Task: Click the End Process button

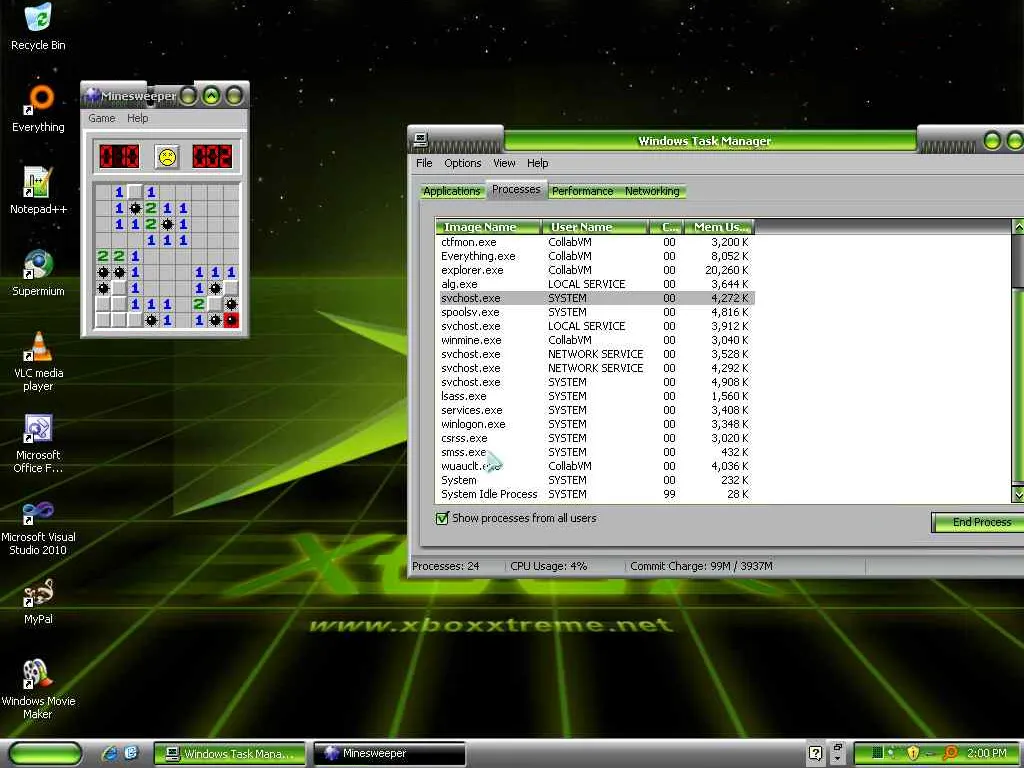Action: (978, 522)
